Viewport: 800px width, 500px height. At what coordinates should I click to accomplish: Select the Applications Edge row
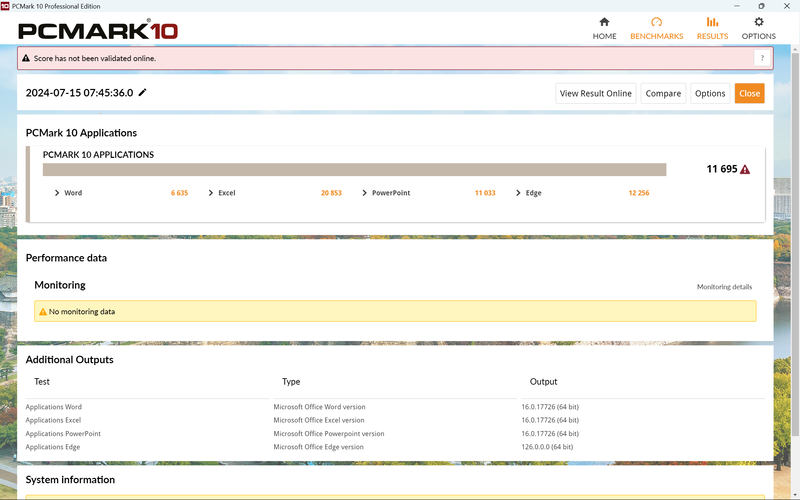pyautogui.click(x=395, y=446)
